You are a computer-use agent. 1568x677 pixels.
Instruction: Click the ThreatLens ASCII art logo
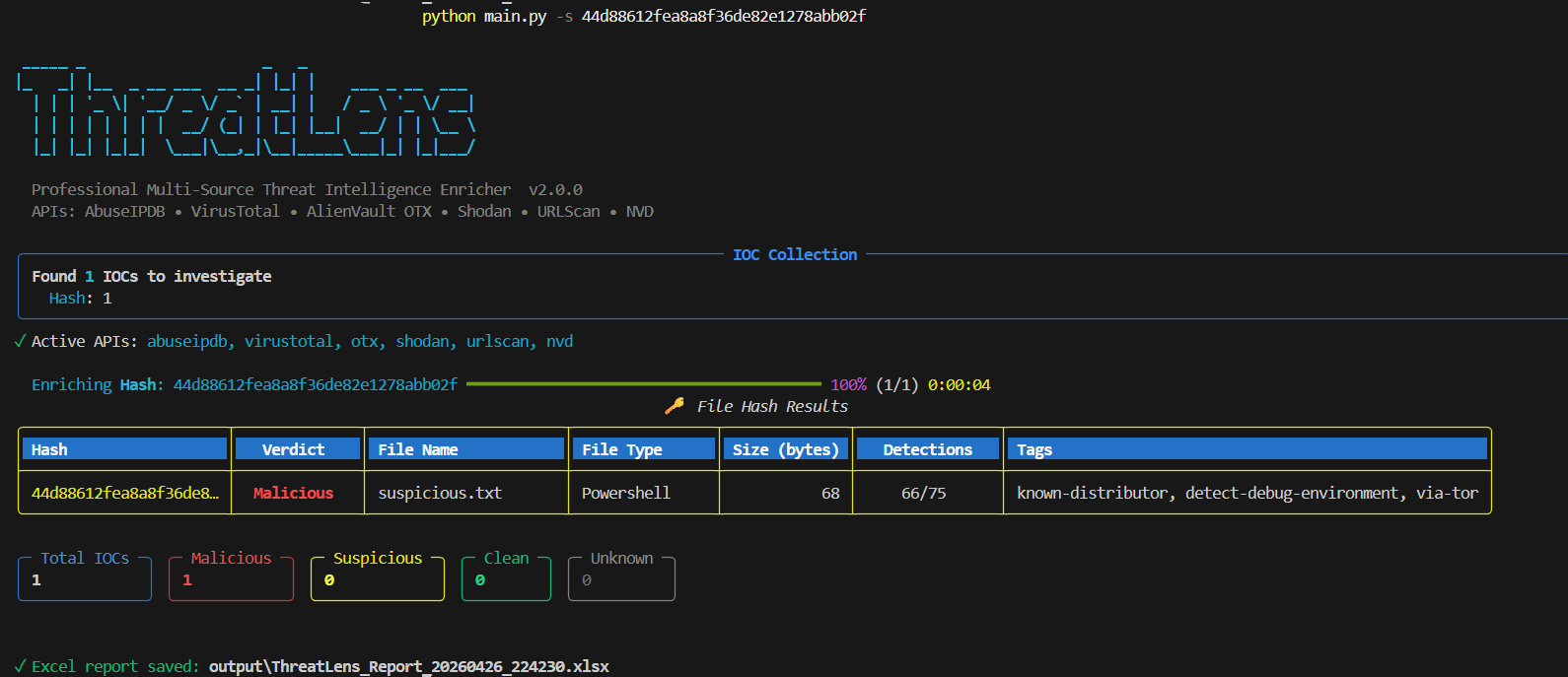coord(247,108)
